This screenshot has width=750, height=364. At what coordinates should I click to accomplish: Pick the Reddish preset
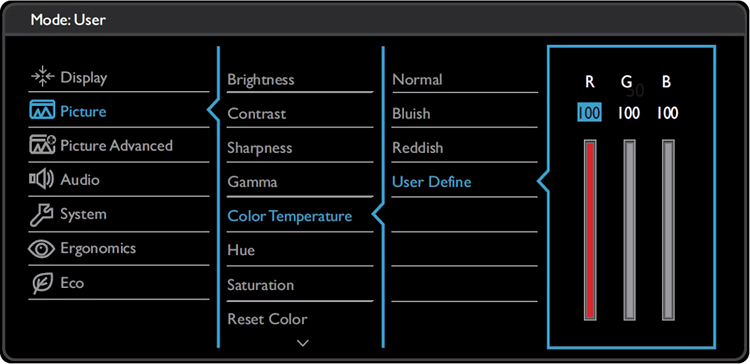coord(418,148)
